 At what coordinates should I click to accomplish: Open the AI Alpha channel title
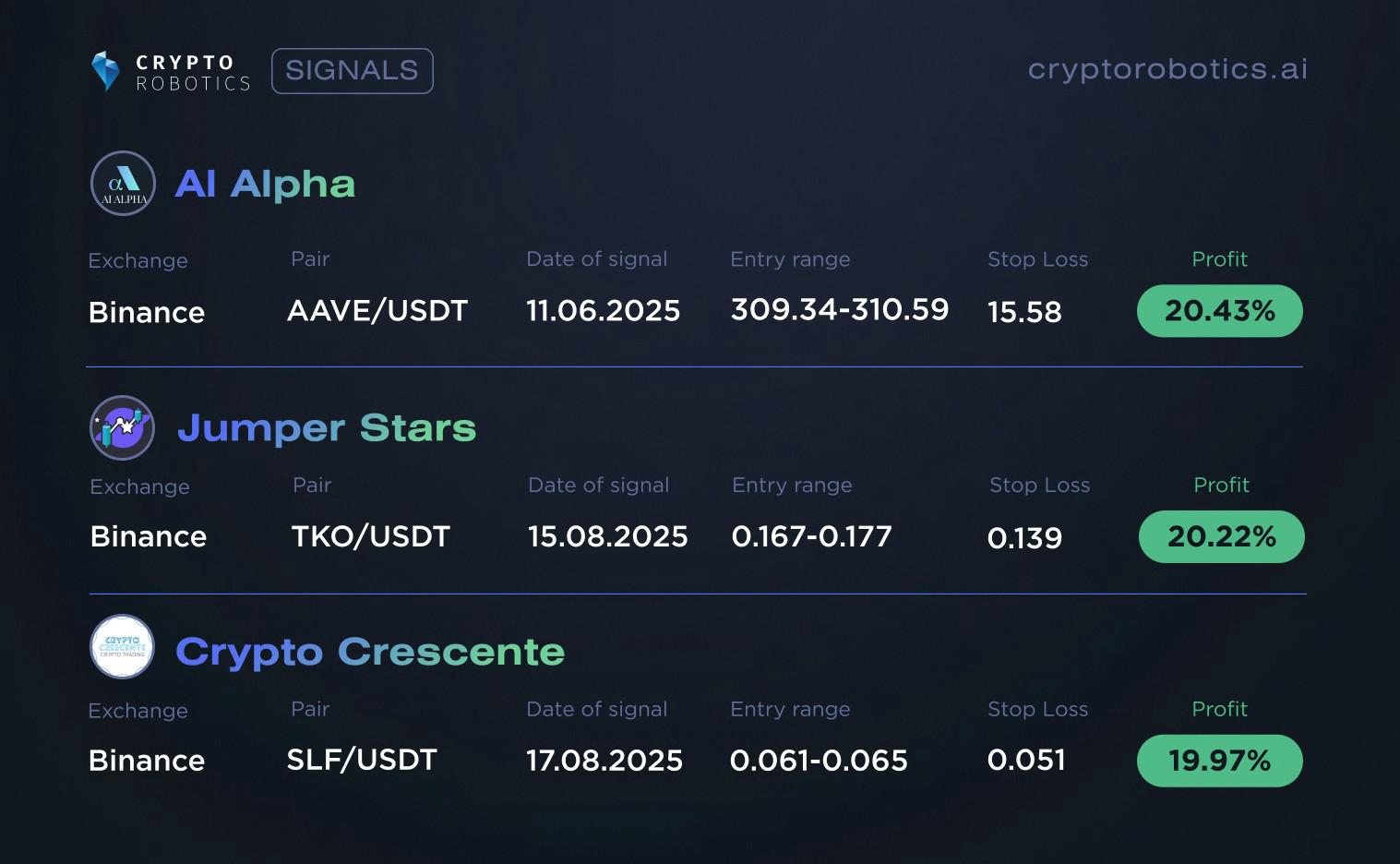265,184
